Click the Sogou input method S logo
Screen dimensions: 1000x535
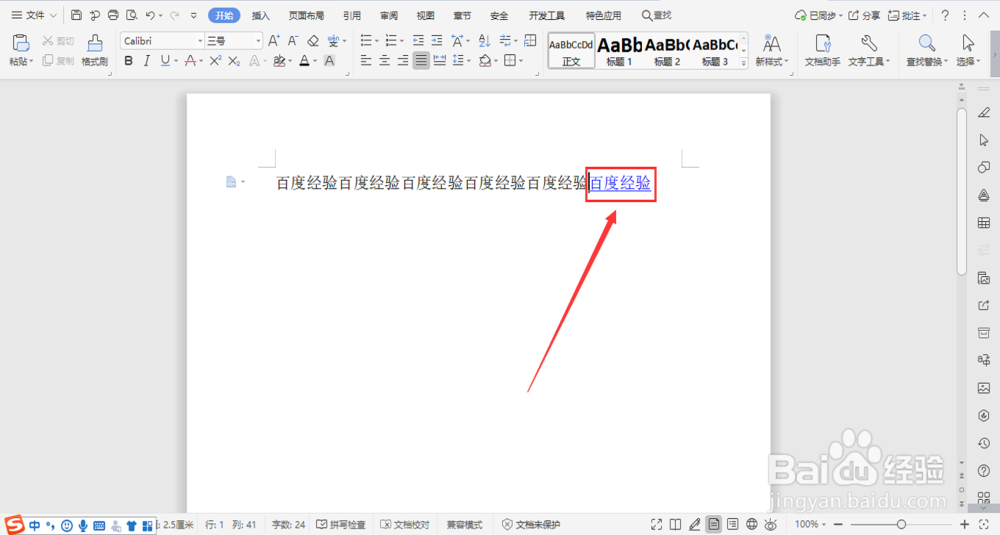click(x=14, y=525)
